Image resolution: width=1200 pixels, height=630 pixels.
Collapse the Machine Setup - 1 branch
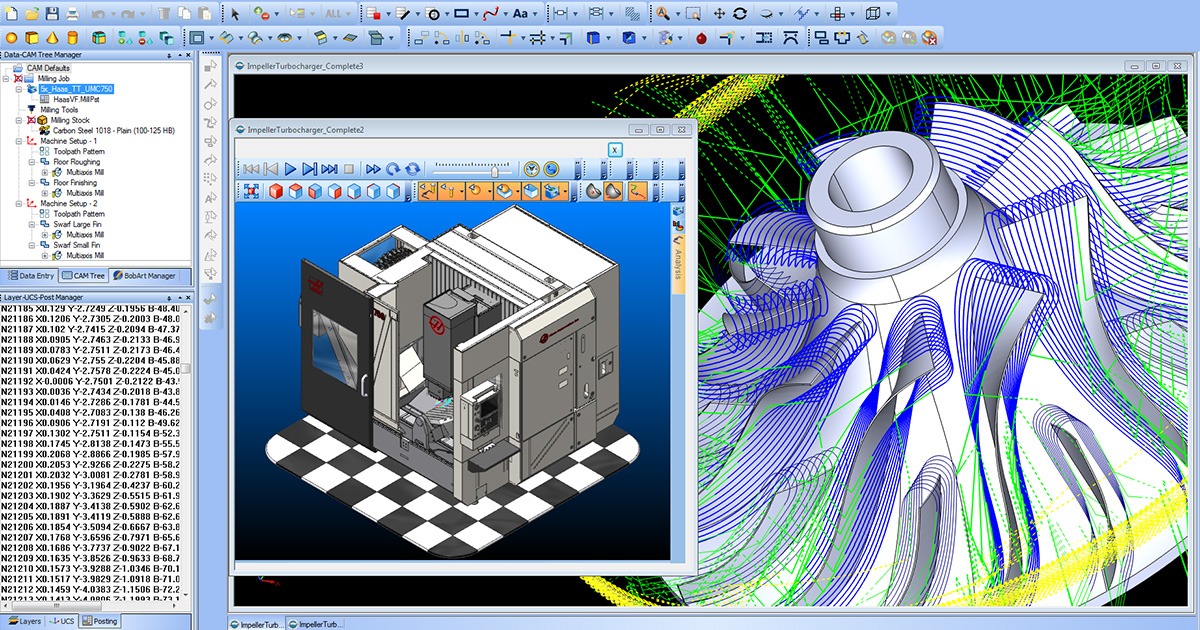coord(17,141)
